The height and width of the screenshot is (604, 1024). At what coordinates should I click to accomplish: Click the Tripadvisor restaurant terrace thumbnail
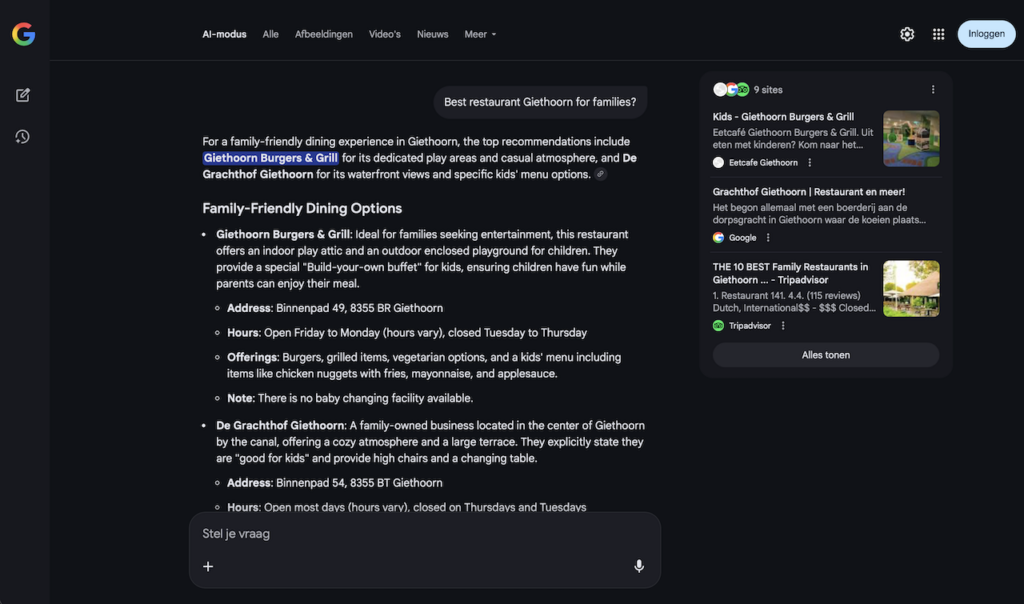(x=911, y=289)
